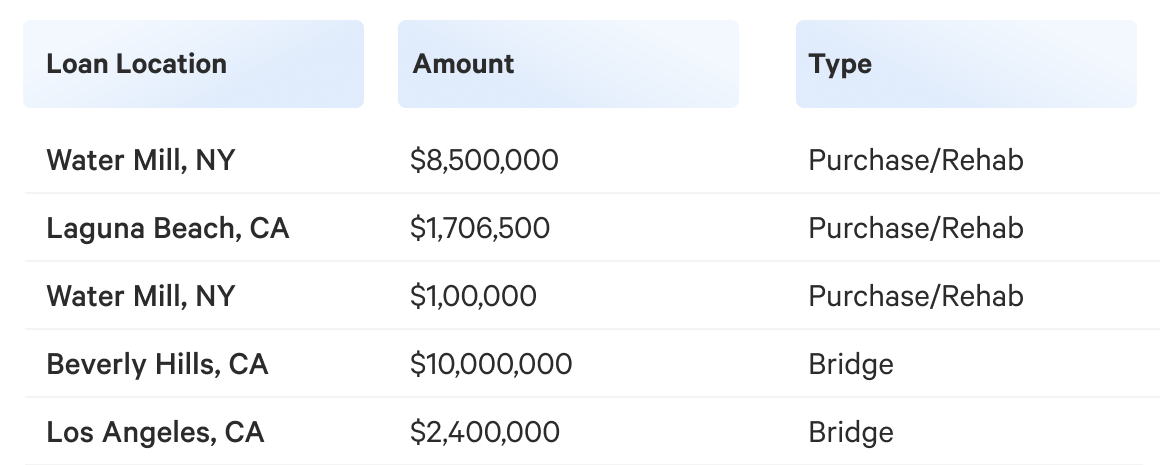Click the $10,000,000 amount cell

491,364
